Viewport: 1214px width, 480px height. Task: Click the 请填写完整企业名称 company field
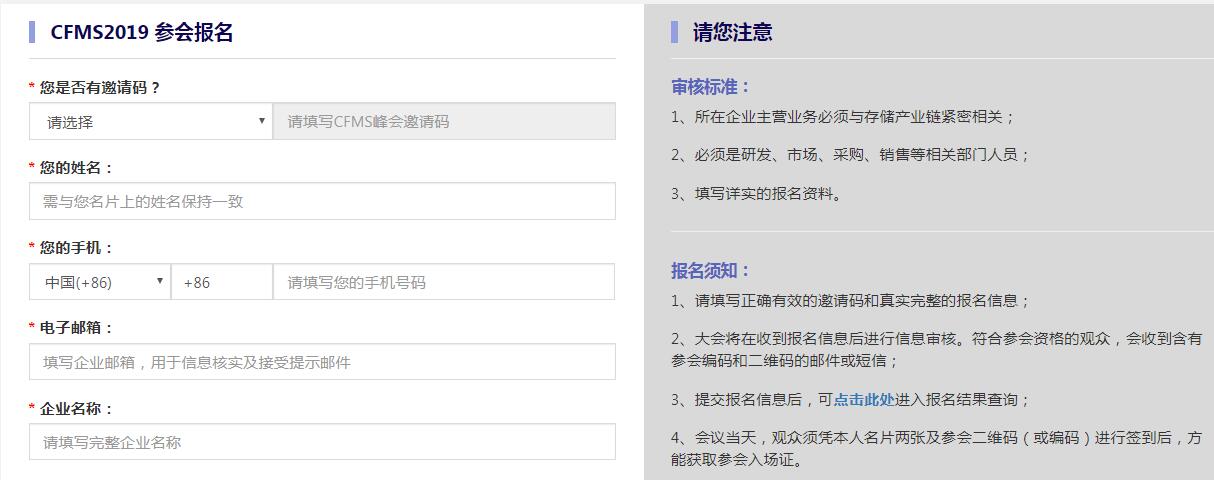pyautogui.click(x=322, y=442)
